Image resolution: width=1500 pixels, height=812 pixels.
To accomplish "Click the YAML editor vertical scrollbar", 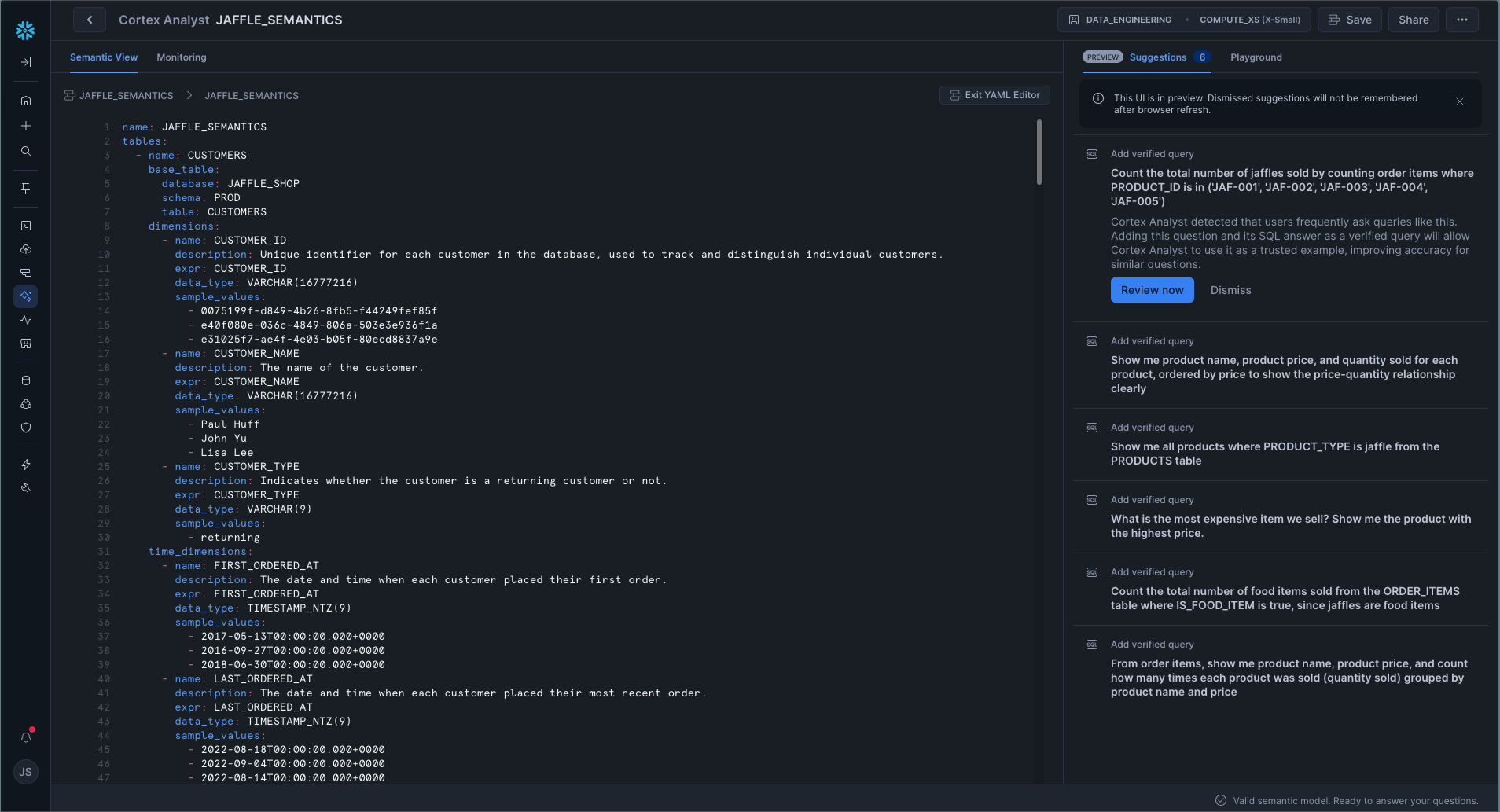I will click(1039, 152).
